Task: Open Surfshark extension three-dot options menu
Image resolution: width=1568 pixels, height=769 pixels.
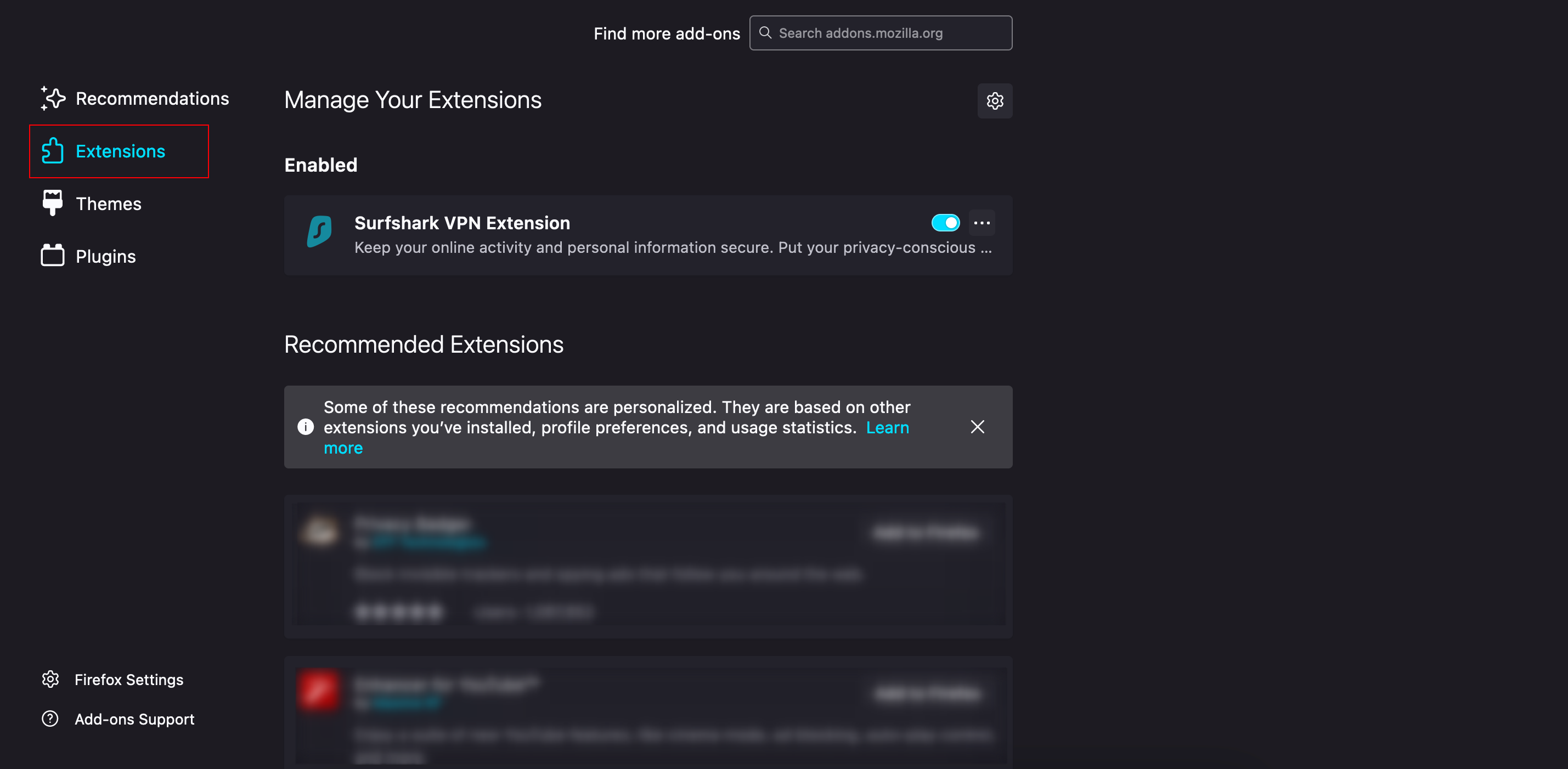Action: point(981,223)
